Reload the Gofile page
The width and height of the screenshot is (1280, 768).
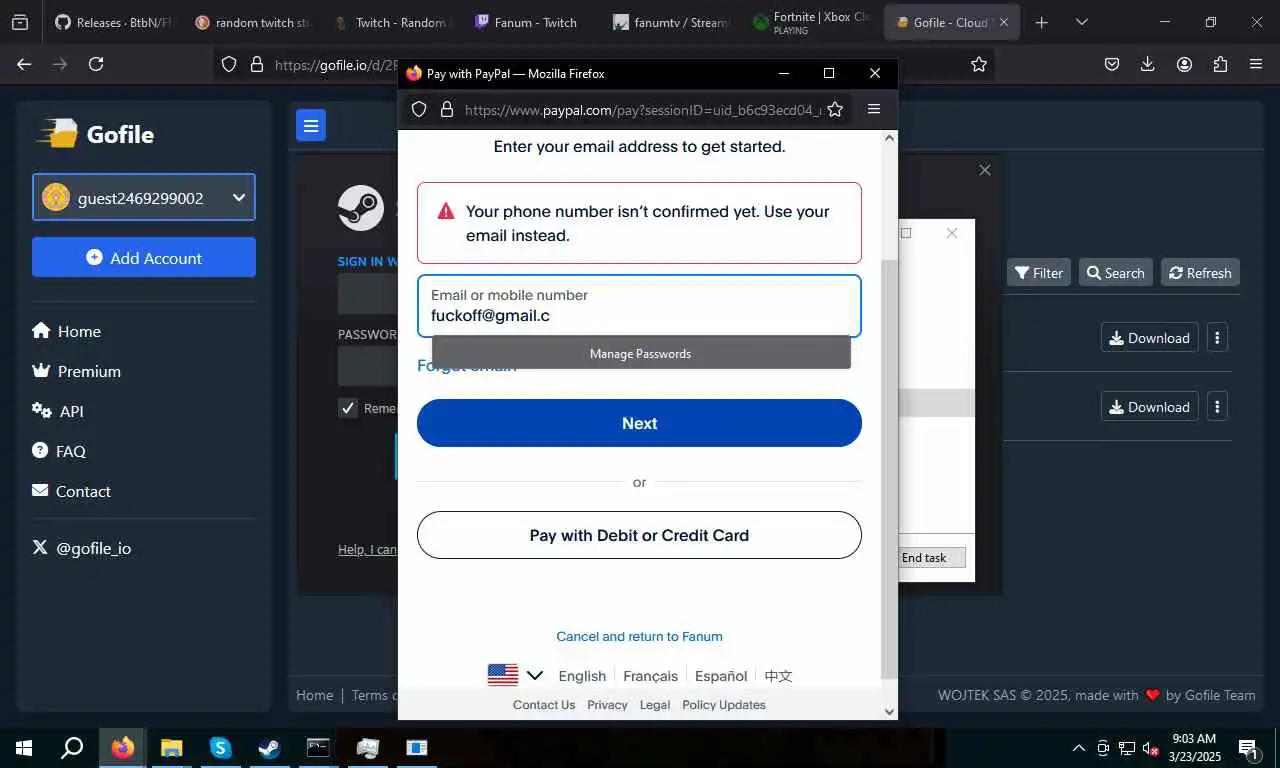96,64
